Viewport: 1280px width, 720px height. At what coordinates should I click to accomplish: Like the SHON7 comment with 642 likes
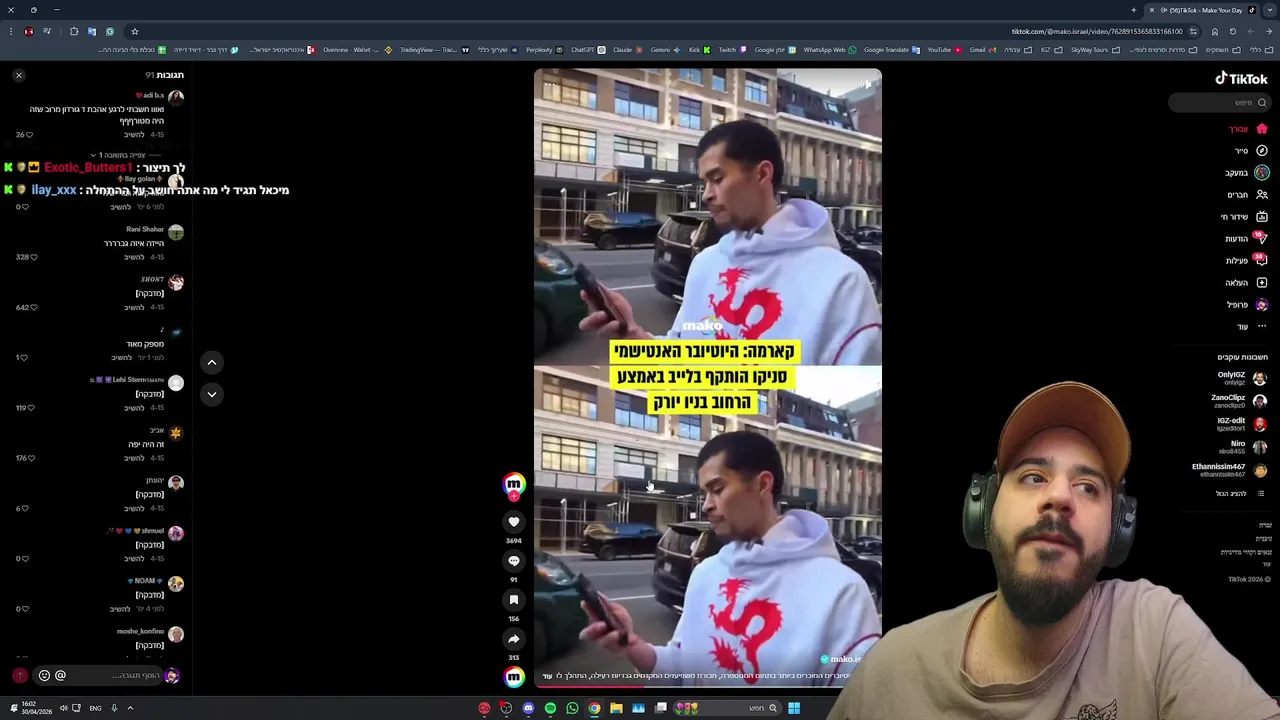point(33,307)
